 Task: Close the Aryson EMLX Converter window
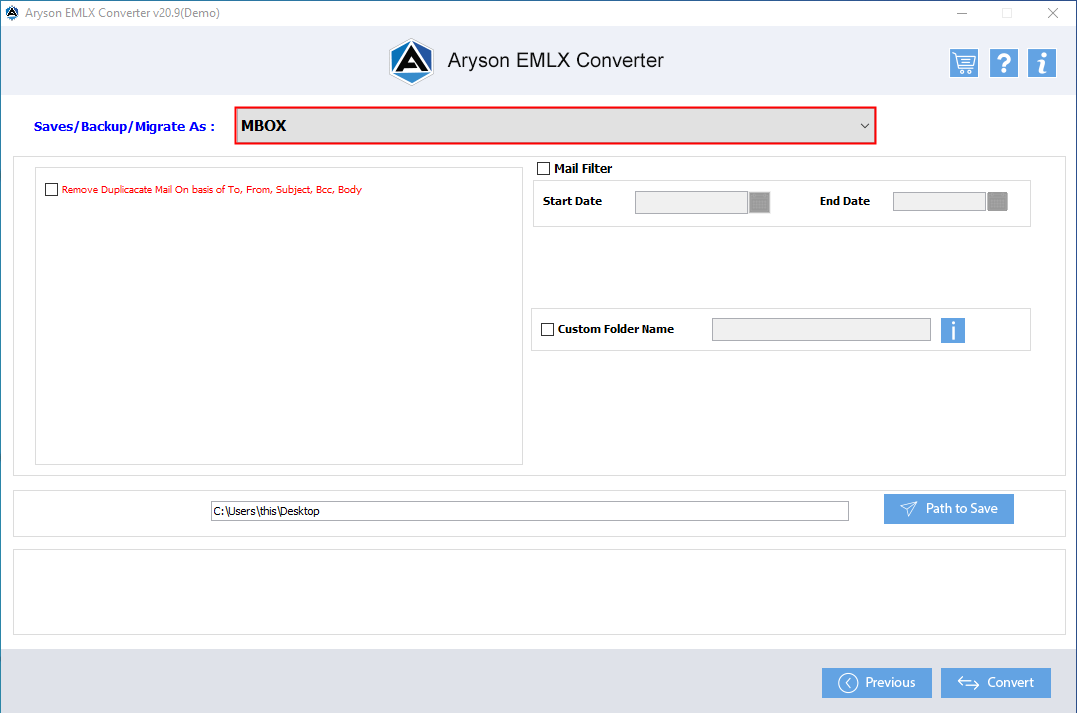(1052, 13)
